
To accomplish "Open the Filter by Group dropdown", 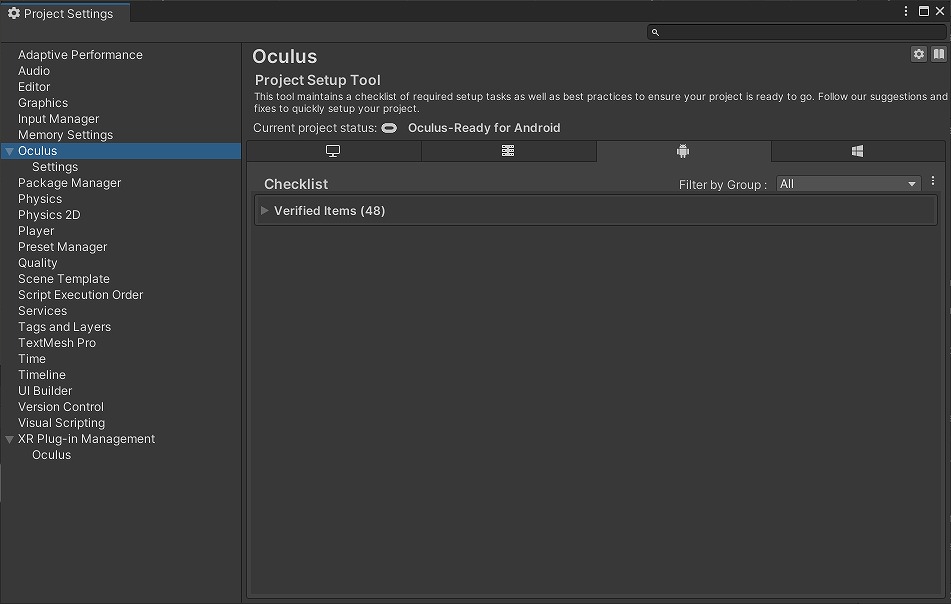I will (x=849, y=184).
